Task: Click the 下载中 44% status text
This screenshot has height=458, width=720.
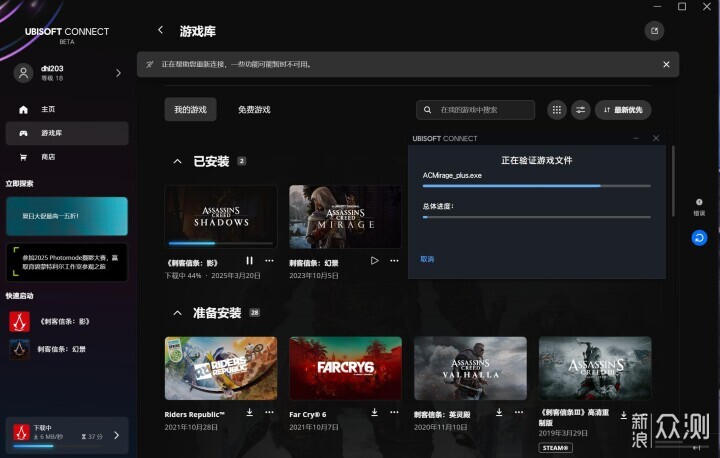Action: coord(183,276)
